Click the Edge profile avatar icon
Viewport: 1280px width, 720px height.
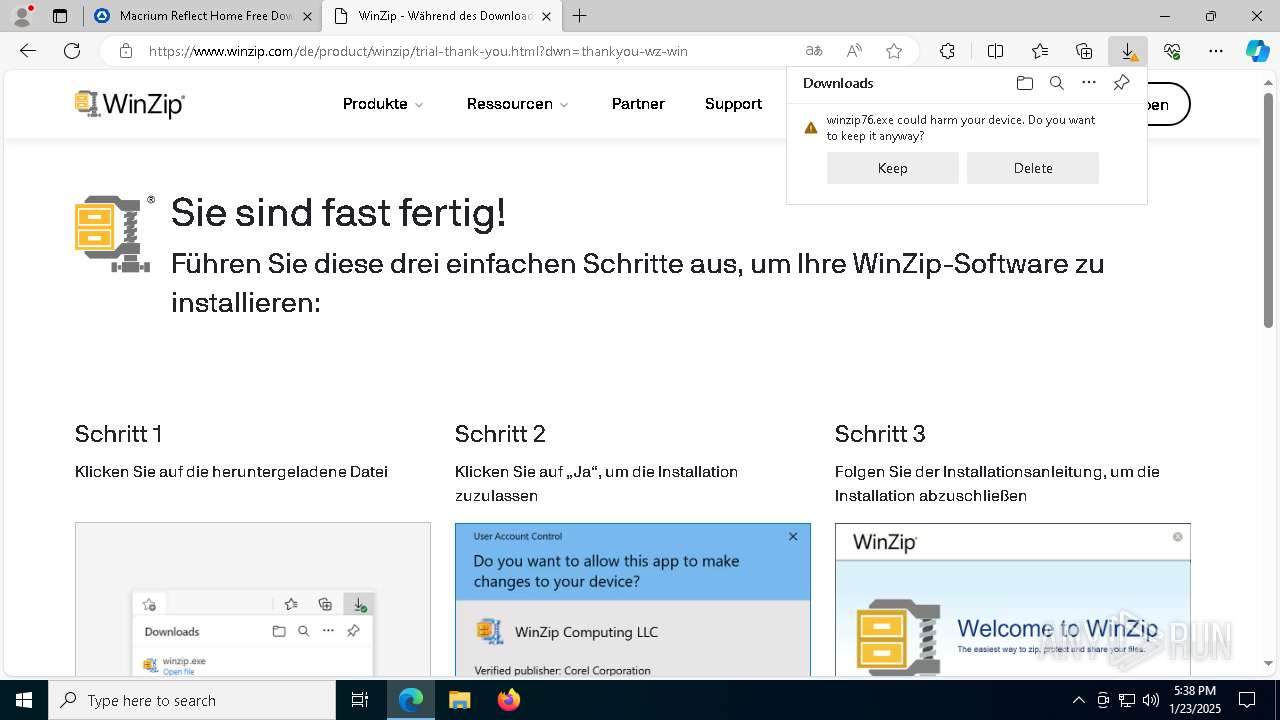point(22,16)
